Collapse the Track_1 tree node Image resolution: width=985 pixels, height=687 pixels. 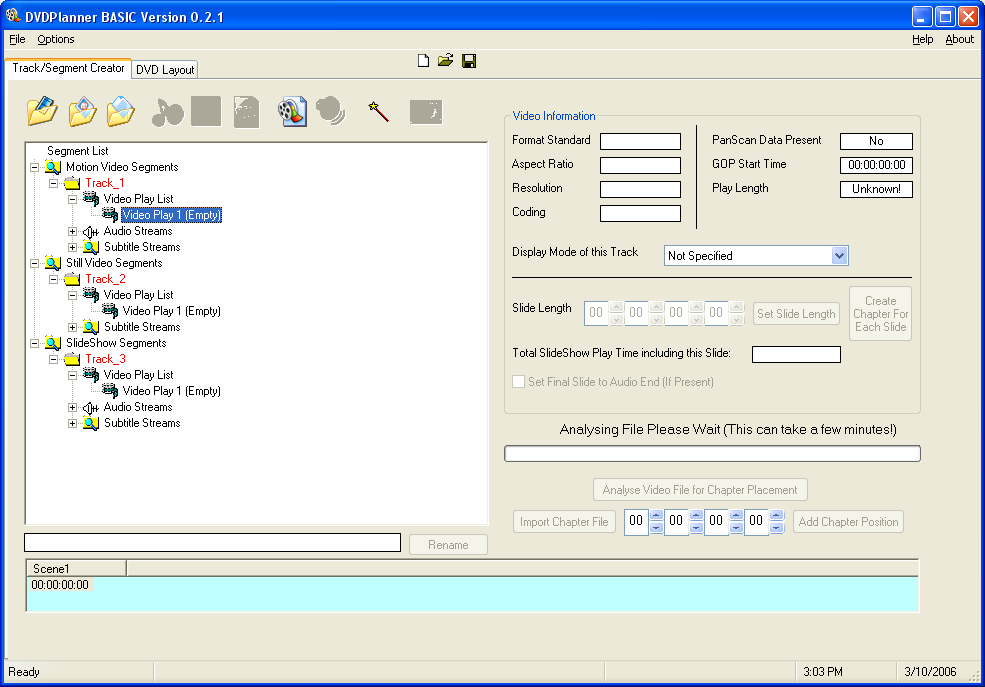click(53, 183)
